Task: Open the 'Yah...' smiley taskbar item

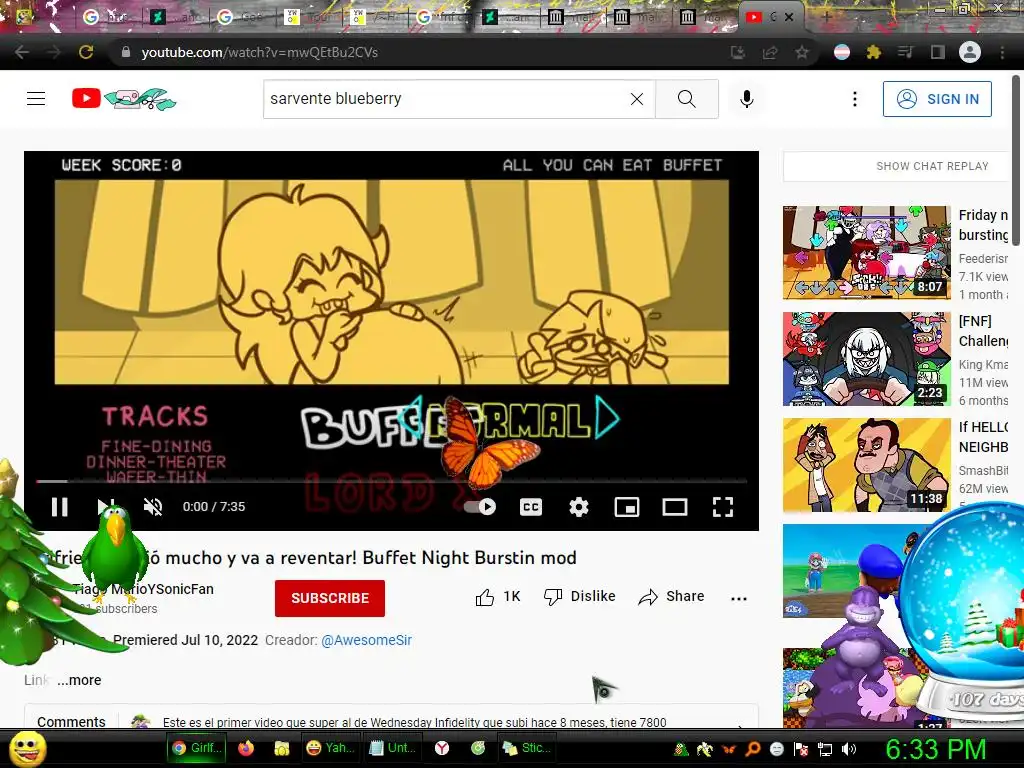Action: coord(330,748)
